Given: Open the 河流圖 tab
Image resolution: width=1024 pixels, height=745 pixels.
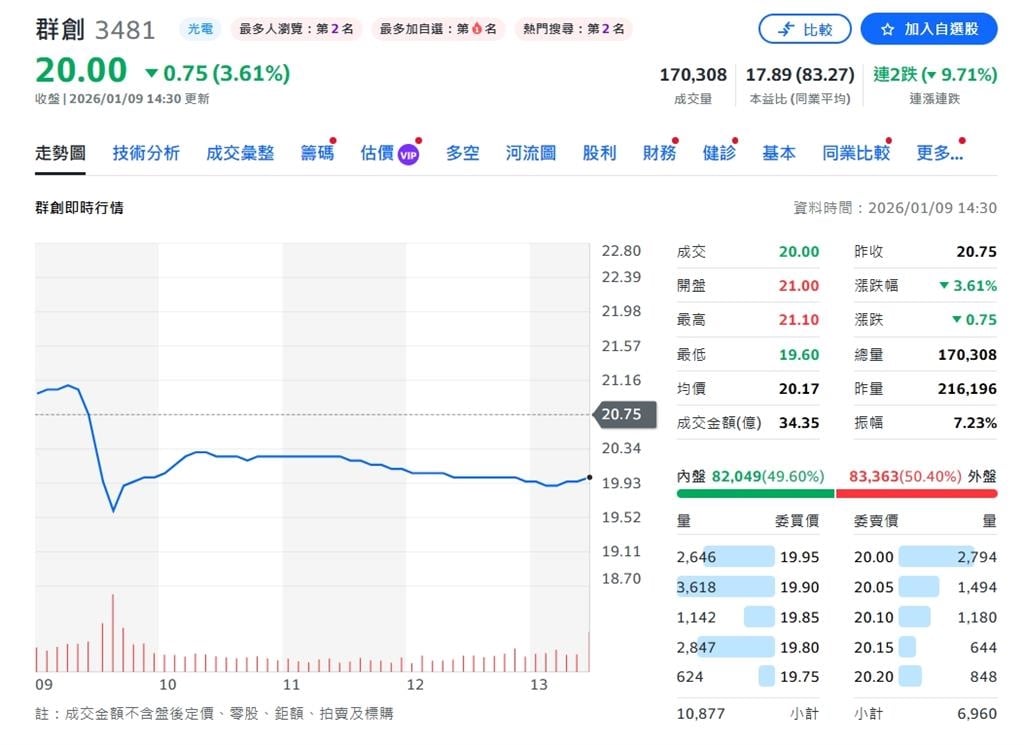Looking at the screenshot, I should (x=531, y=153).
